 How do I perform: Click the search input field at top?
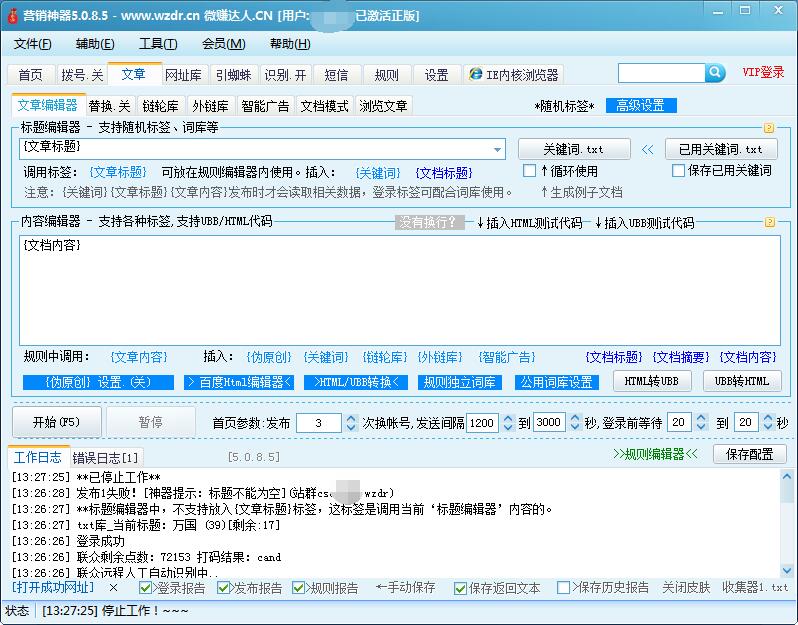(662, 73)
